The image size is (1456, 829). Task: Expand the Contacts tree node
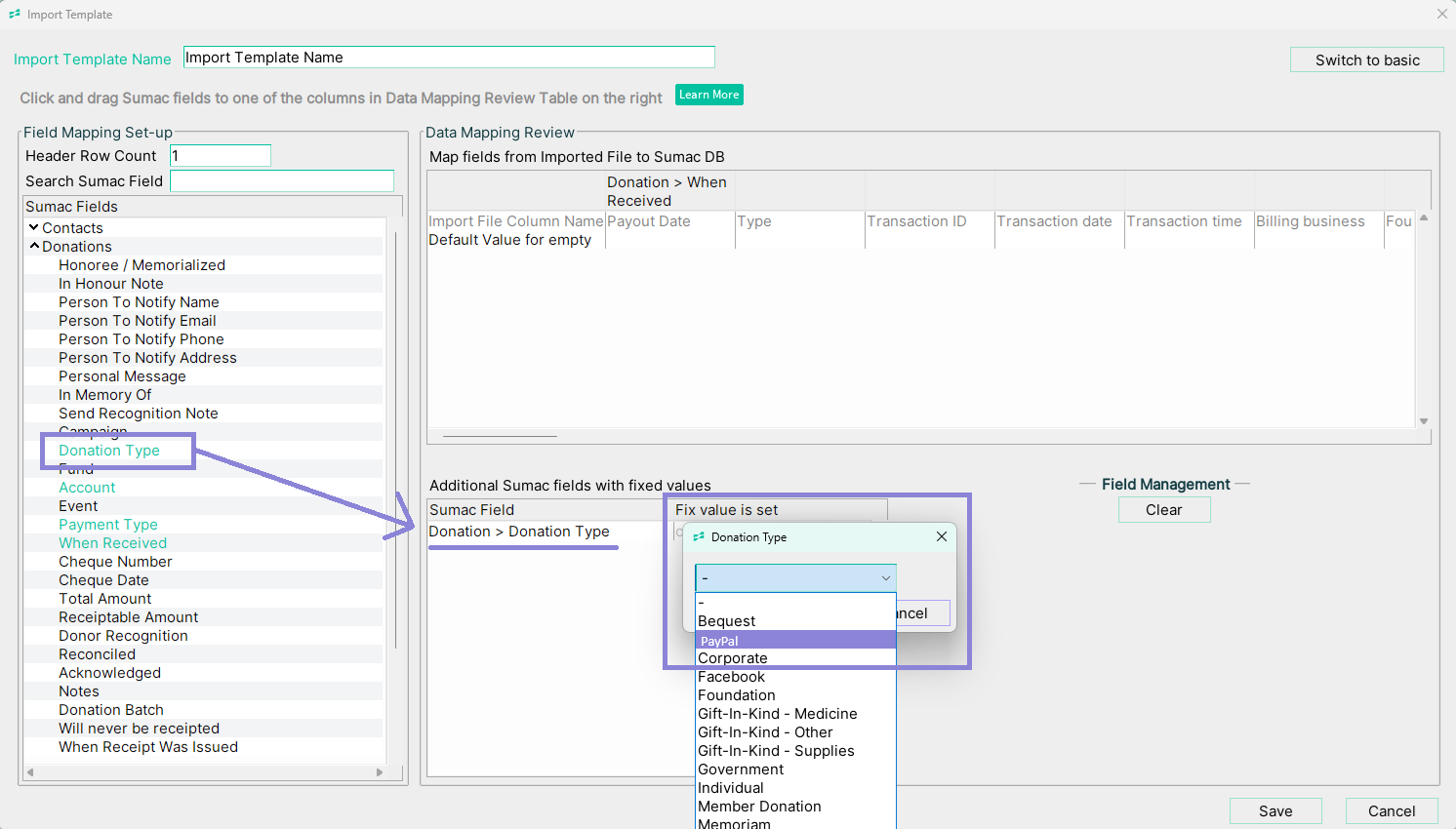click(x=34, y=227)
